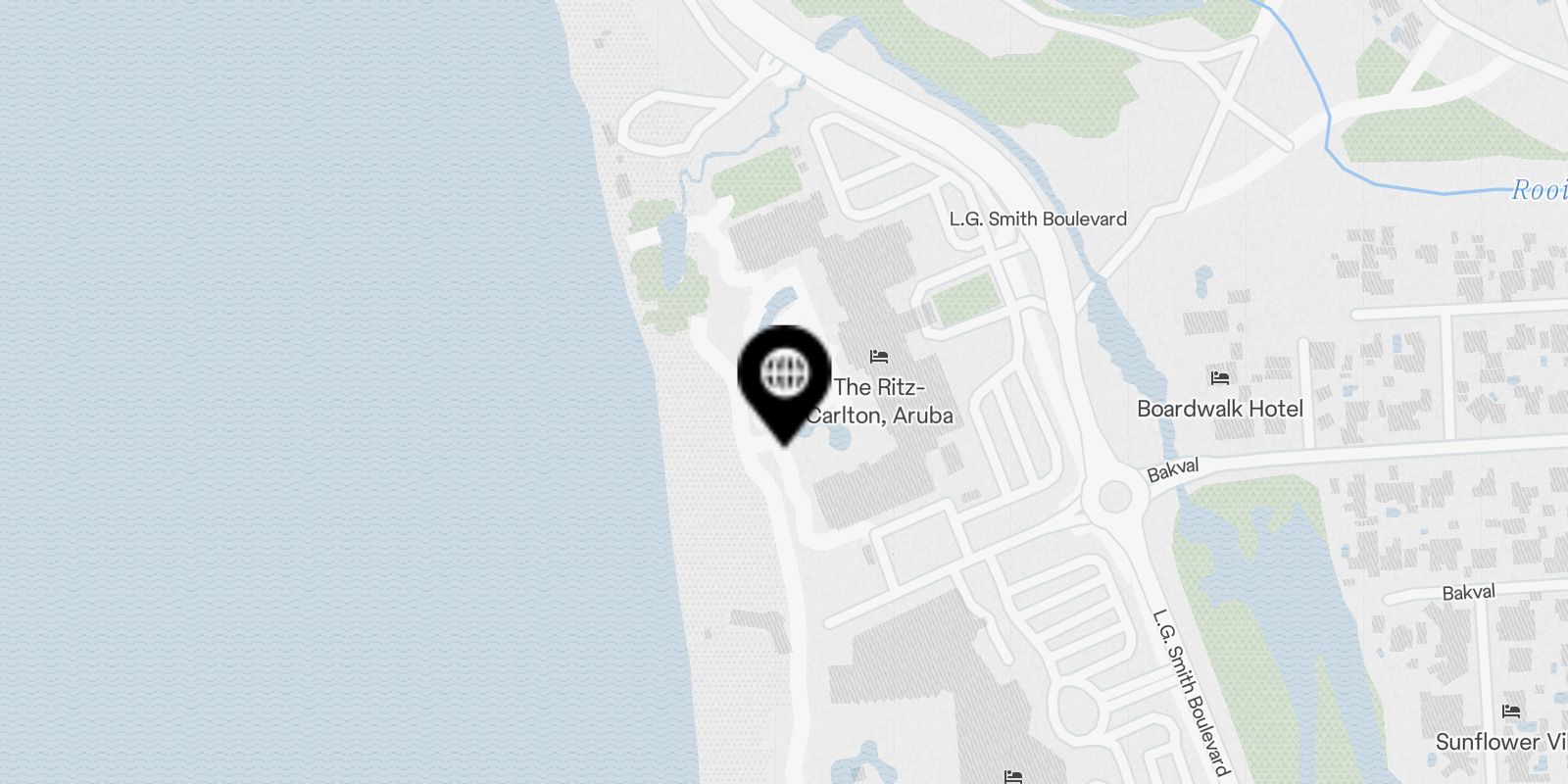Click the center of the roundabout
This screenshot has height=784, width=1568.
pos(1115,497)
